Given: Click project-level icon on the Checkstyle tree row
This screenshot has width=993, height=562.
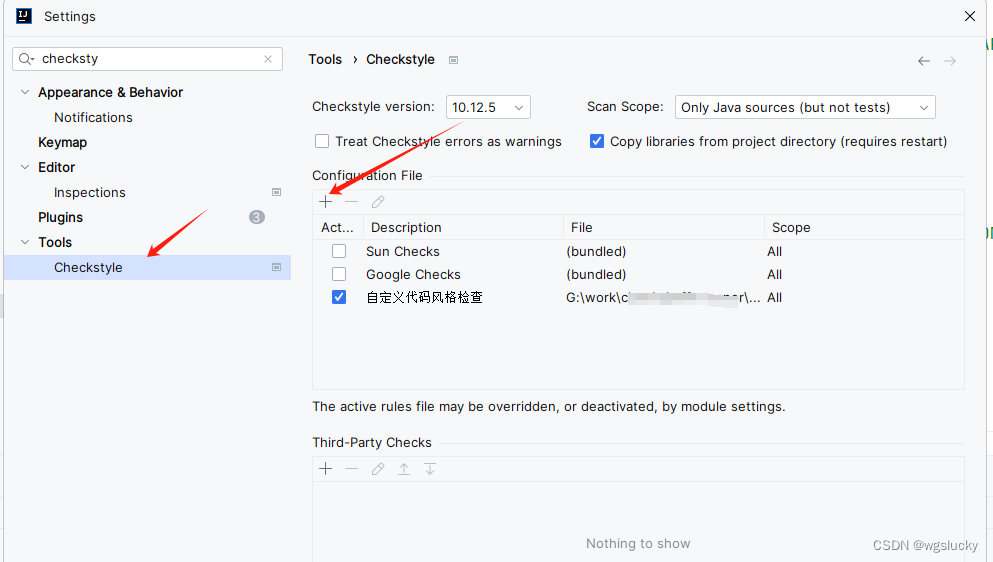Looking at the screenshot, I should (x=277, y=267).
